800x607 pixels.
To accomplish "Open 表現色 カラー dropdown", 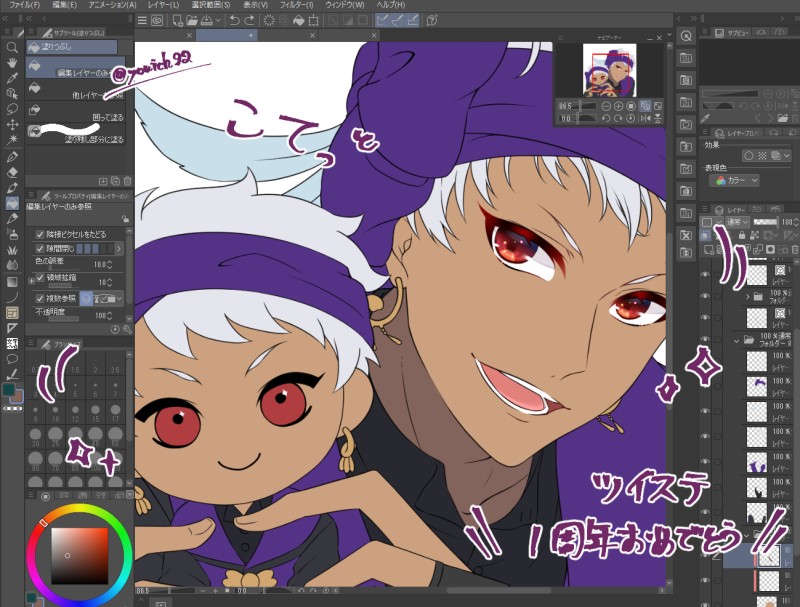I will pos(735,181).
